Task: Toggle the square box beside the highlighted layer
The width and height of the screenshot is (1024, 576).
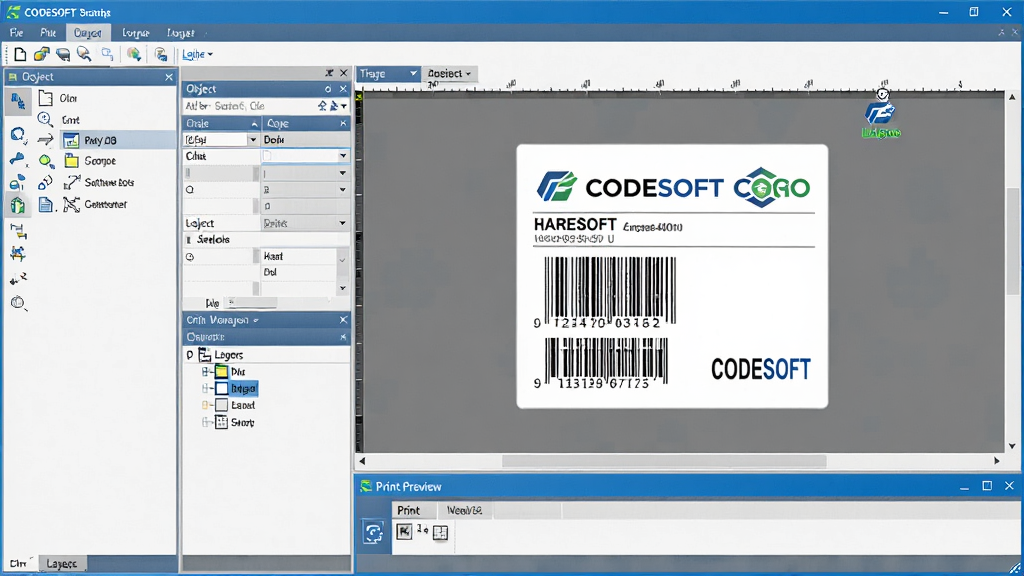Action: pos(221,389)
